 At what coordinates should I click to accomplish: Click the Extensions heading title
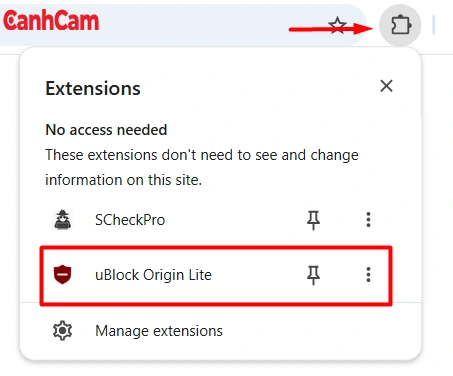pos(93,88)
